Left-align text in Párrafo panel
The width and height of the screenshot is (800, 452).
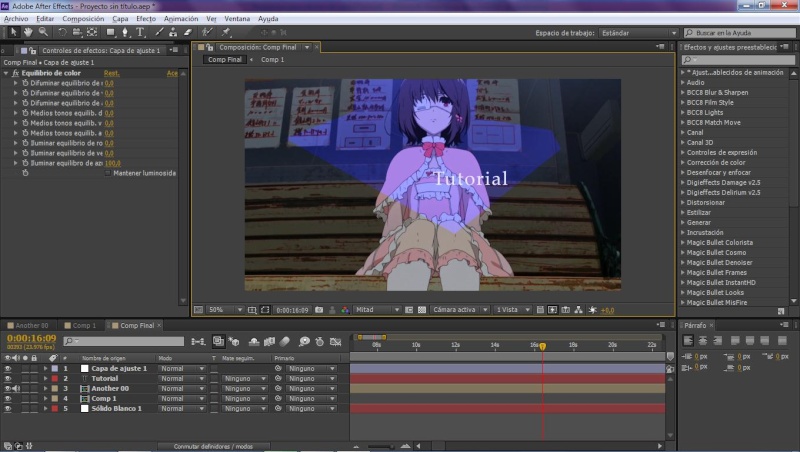688,340
